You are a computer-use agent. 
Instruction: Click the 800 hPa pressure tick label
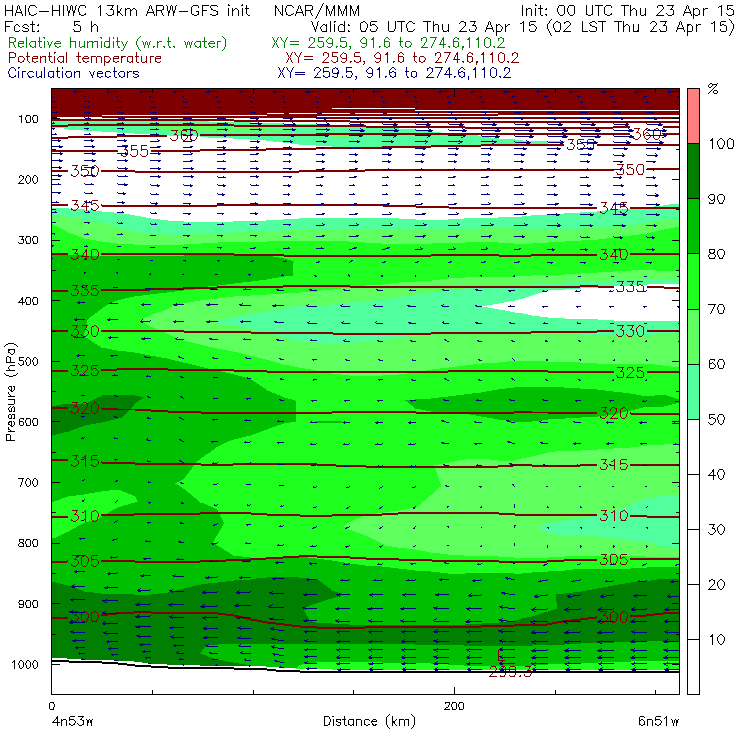28,543
